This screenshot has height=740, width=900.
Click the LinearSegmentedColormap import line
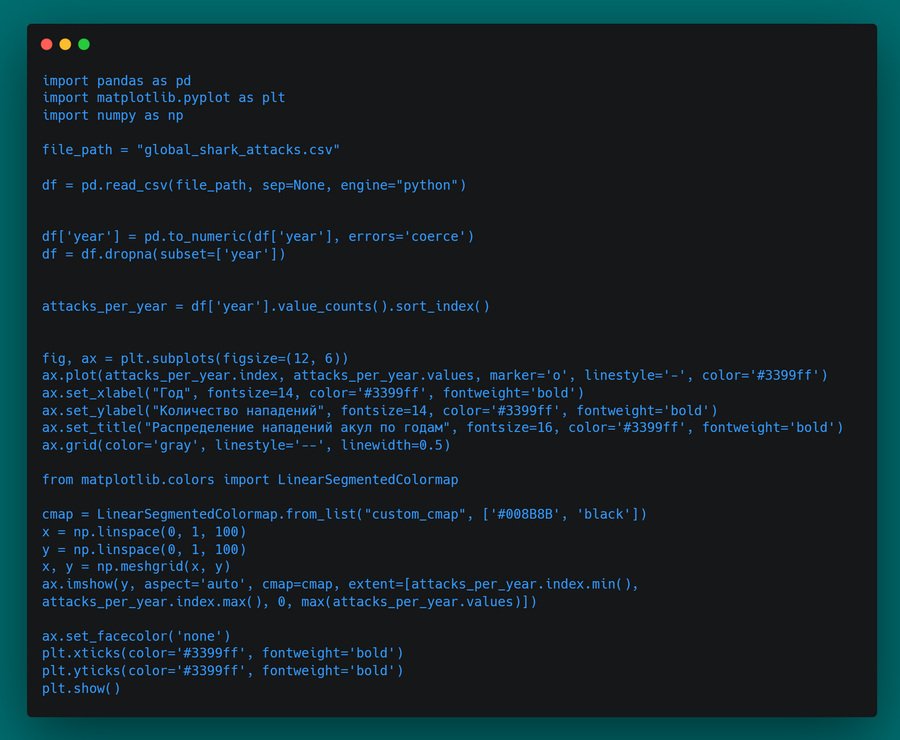click(x=250, y=480)
